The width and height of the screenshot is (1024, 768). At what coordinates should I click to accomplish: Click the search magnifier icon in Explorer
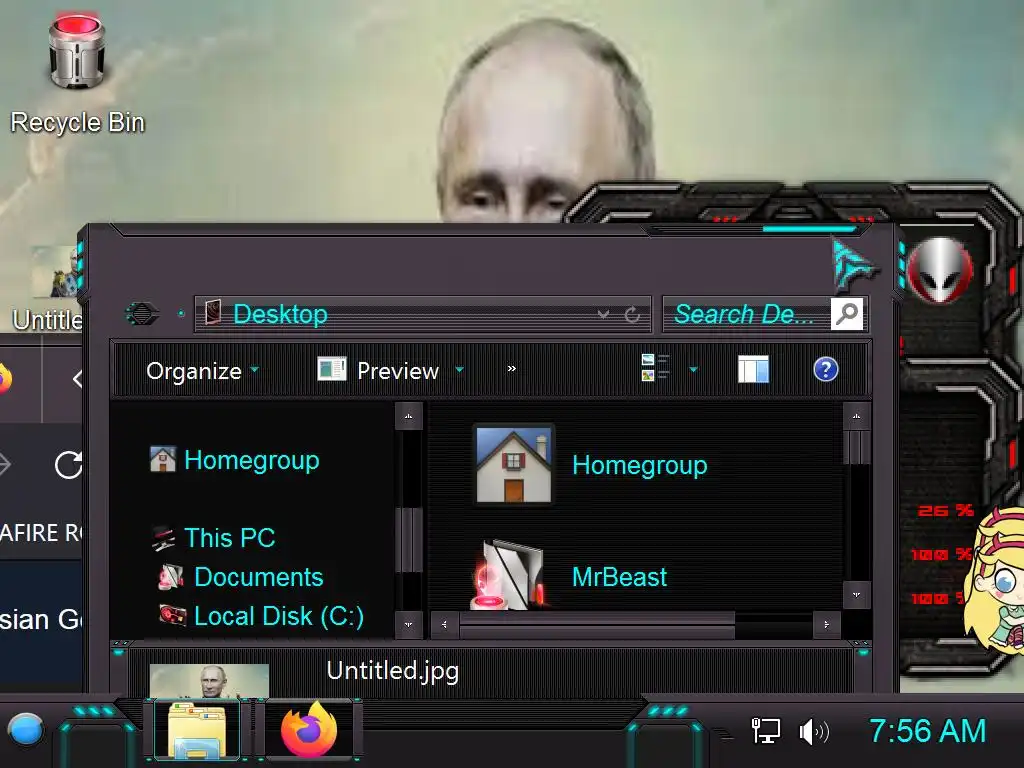[847, 314]
